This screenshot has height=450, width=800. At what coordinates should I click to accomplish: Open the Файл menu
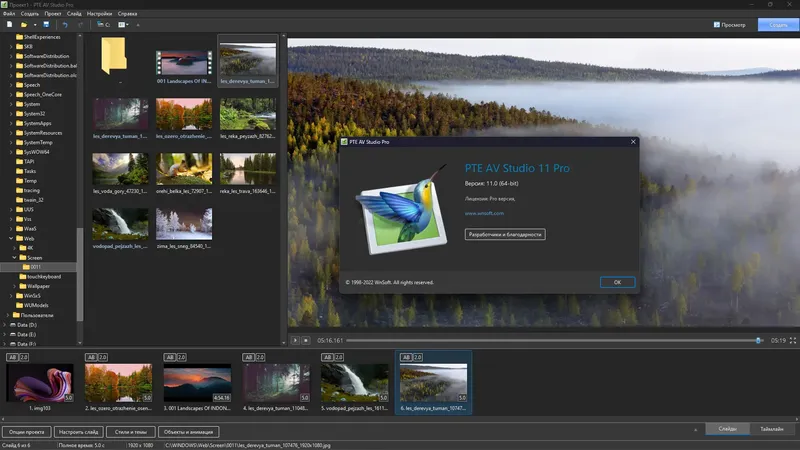9,14
